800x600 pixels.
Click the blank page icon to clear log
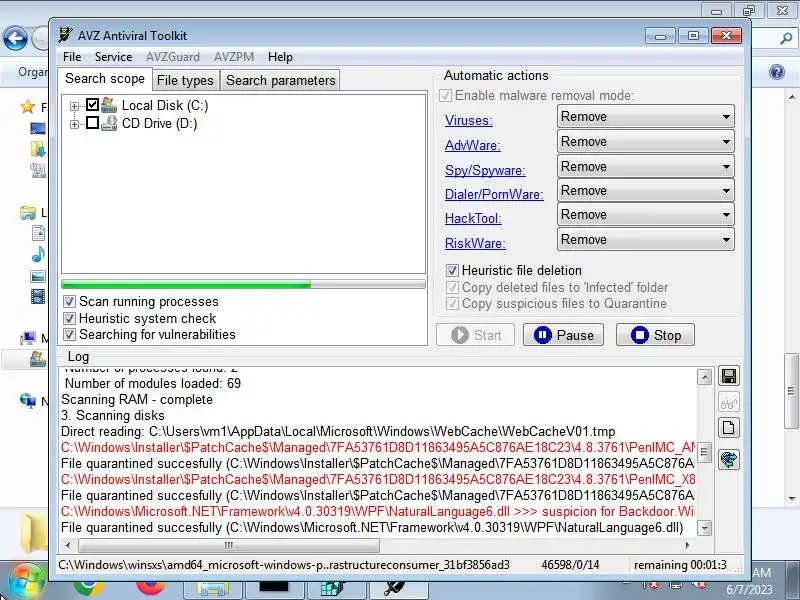(729, 428)
